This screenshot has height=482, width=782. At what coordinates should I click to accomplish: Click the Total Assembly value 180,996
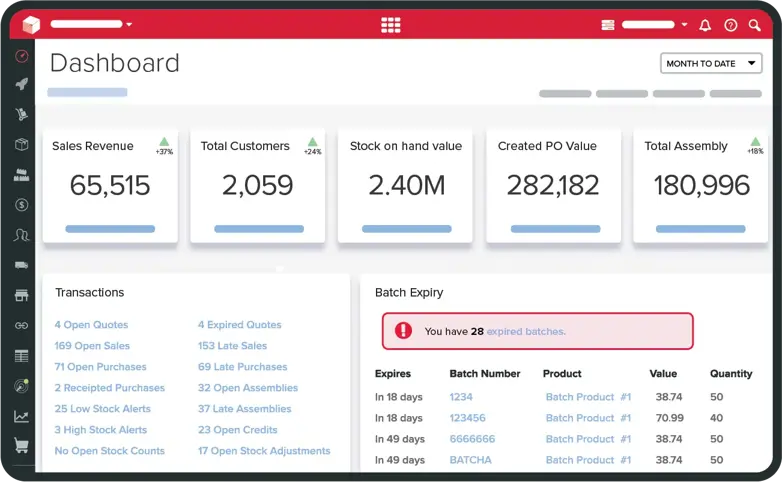pyautogui.click(x=702, y=185)
